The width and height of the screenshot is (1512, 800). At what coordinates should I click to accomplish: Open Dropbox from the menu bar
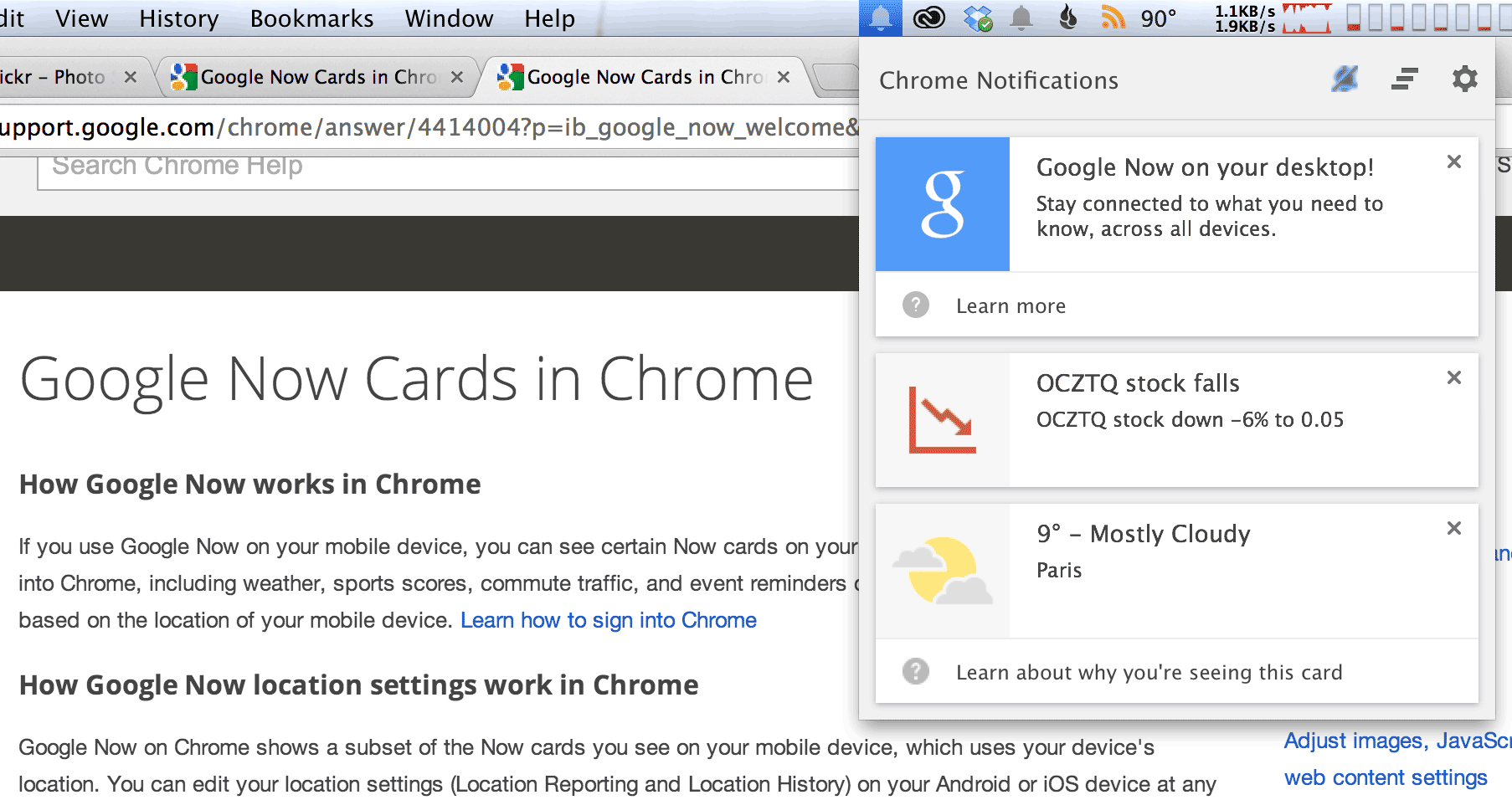[x=976, y=17]
